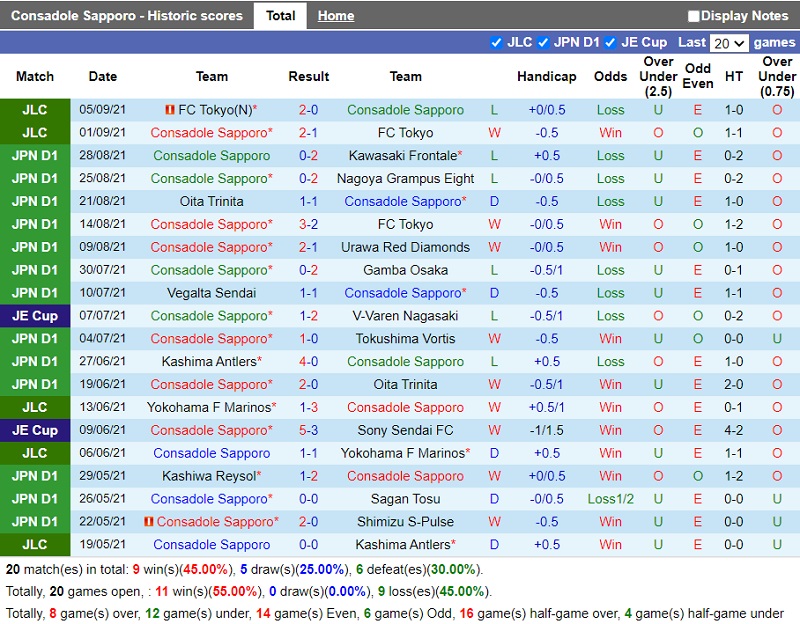Switch to the Home tab
The image size is (800, 624).
pos(336,16)
